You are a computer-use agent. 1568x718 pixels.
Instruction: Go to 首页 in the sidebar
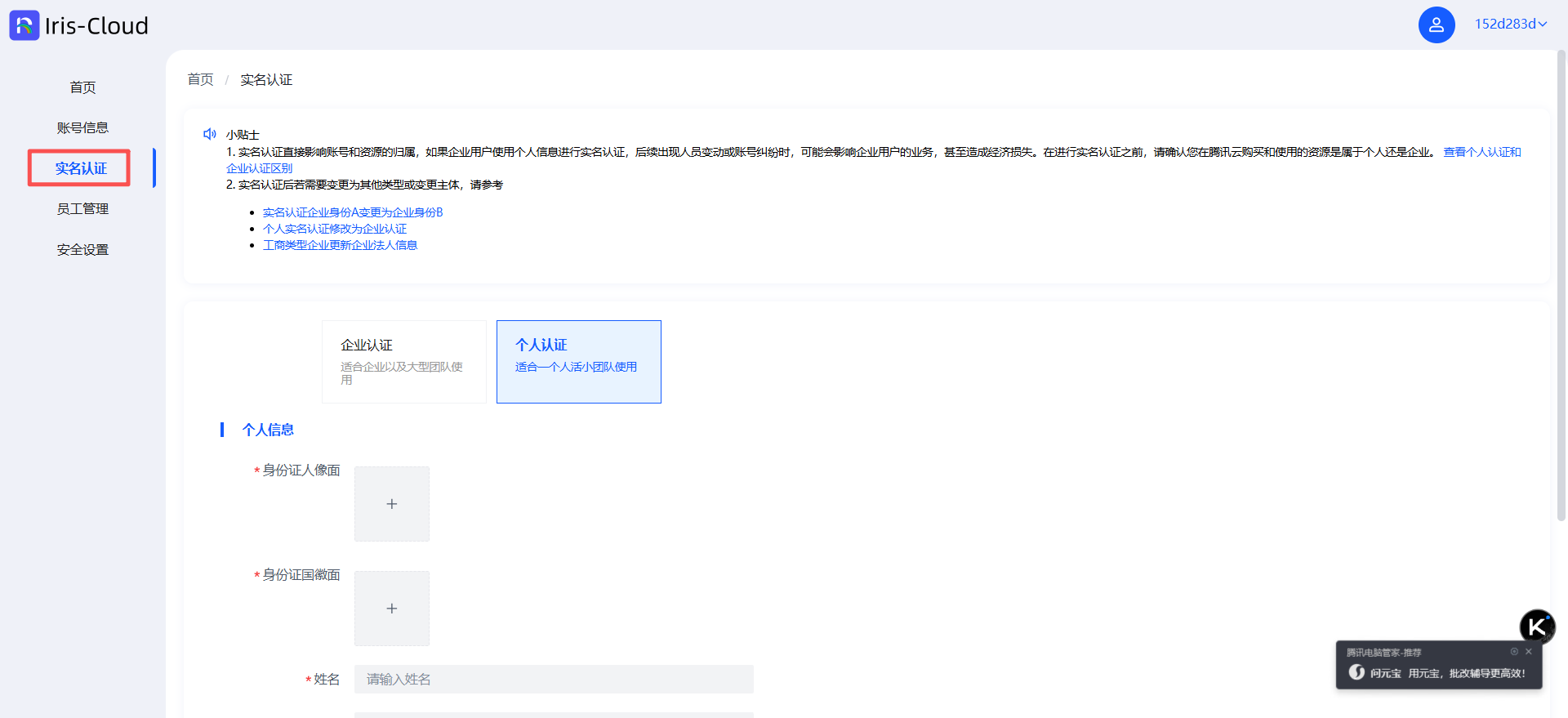[x=82, y=87]
